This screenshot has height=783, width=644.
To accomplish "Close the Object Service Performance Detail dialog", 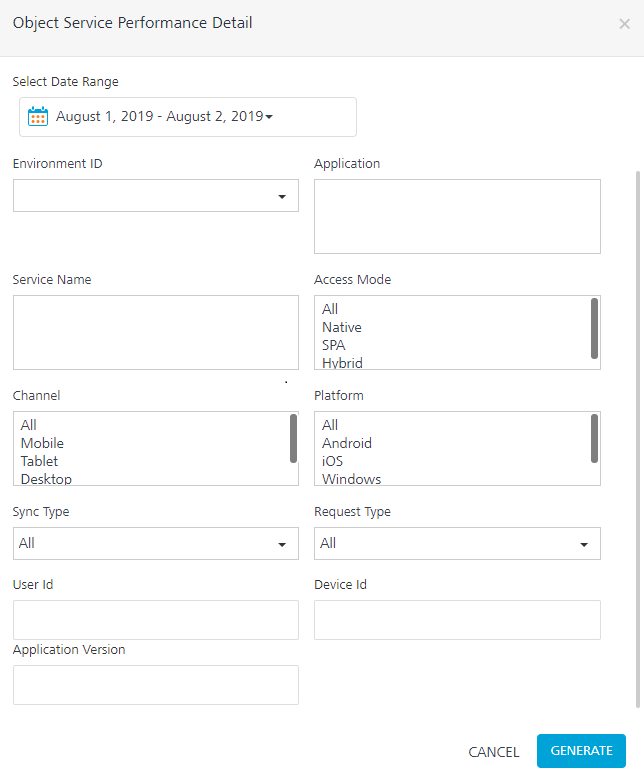I will [x=624, y=23].
